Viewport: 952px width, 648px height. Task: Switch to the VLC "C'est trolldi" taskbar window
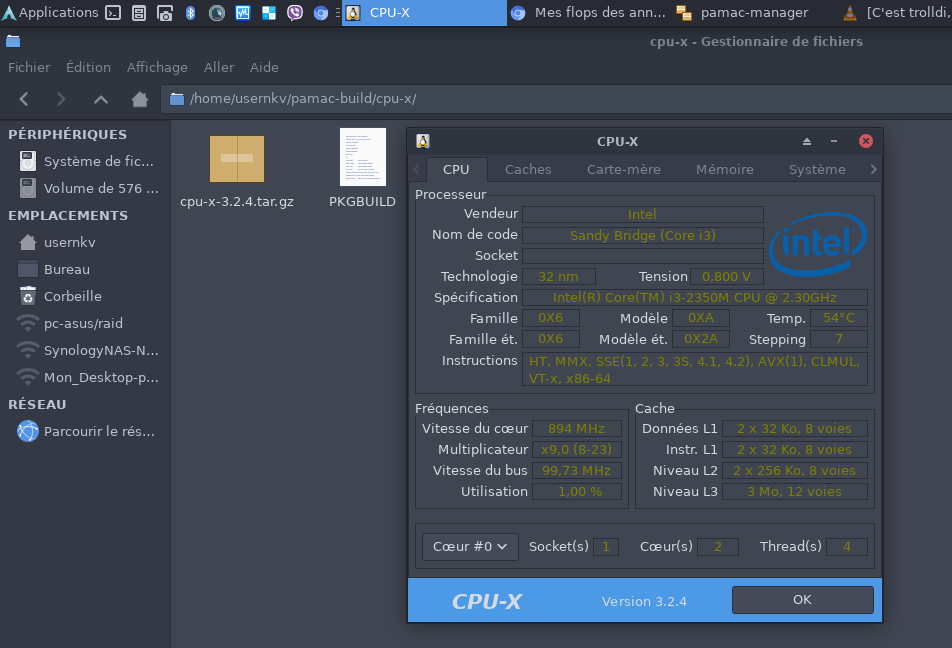pos(897,13)
